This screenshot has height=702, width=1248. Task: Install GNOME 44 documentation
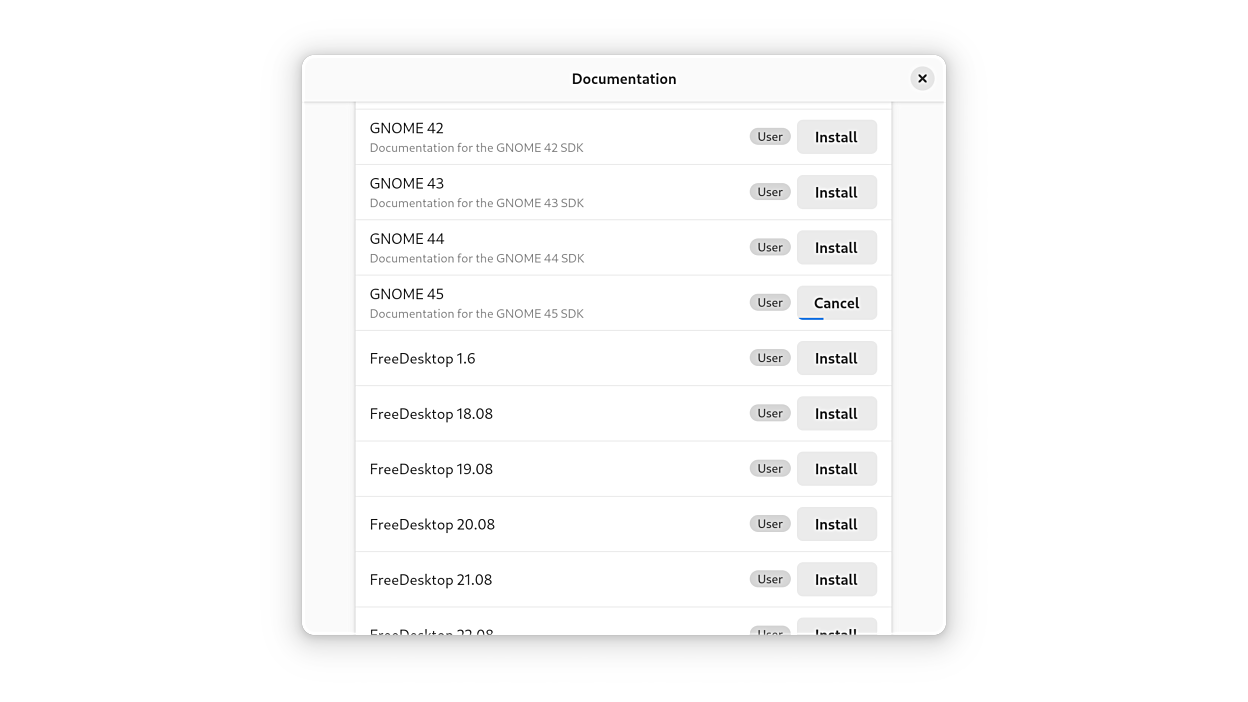pos(836,248)
